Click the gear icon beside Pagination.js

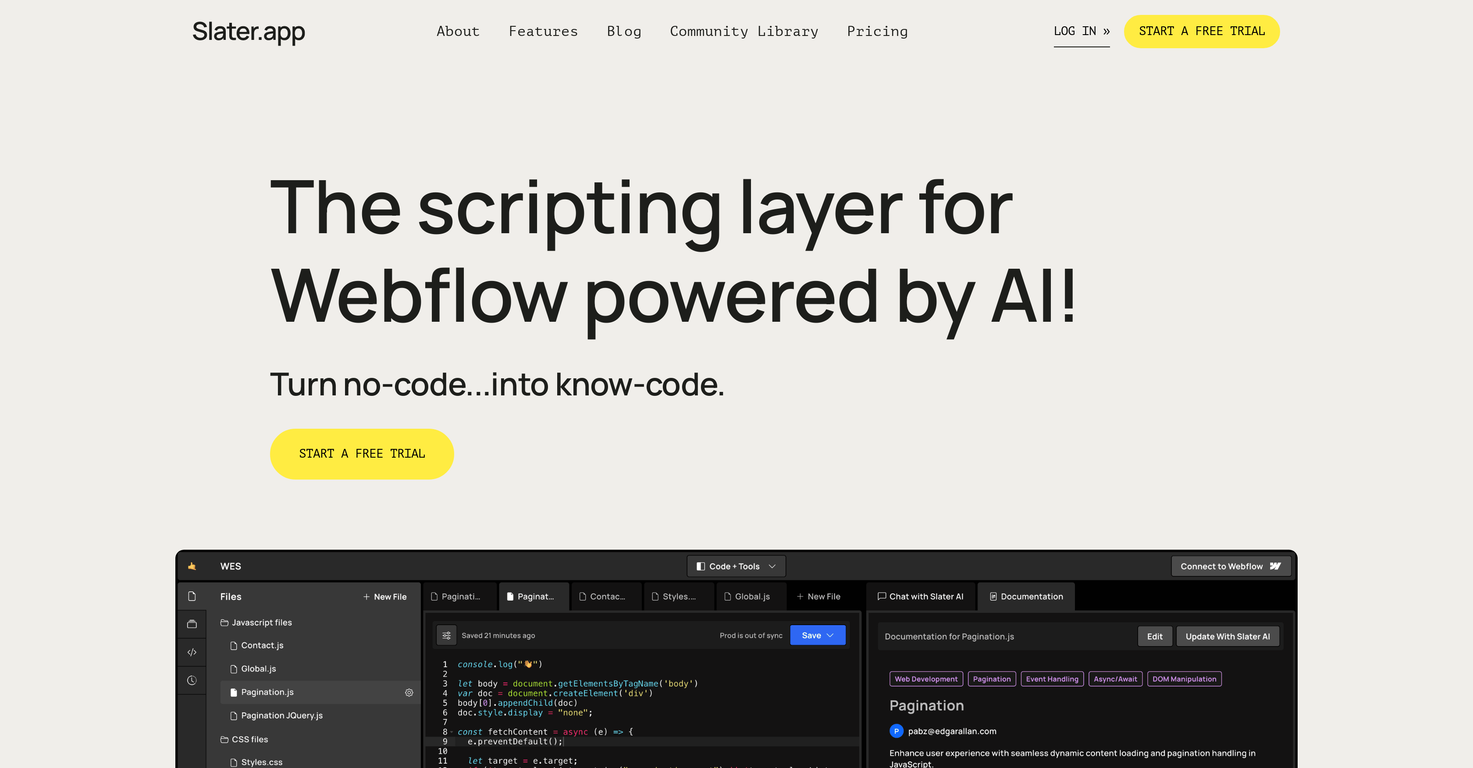pos(409,692)
